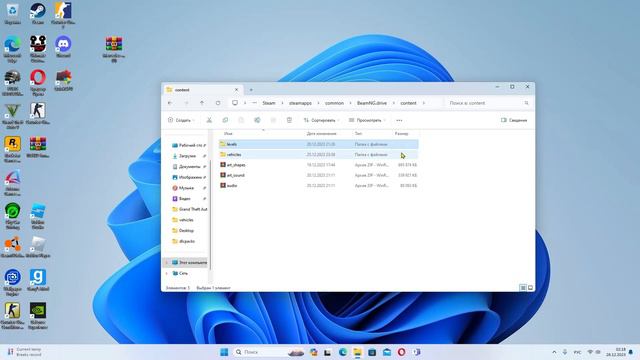The width and height of the screenshot is (640, 360).
Task: Open the Garry's Mod desktop icon
Action: point(38,280)
